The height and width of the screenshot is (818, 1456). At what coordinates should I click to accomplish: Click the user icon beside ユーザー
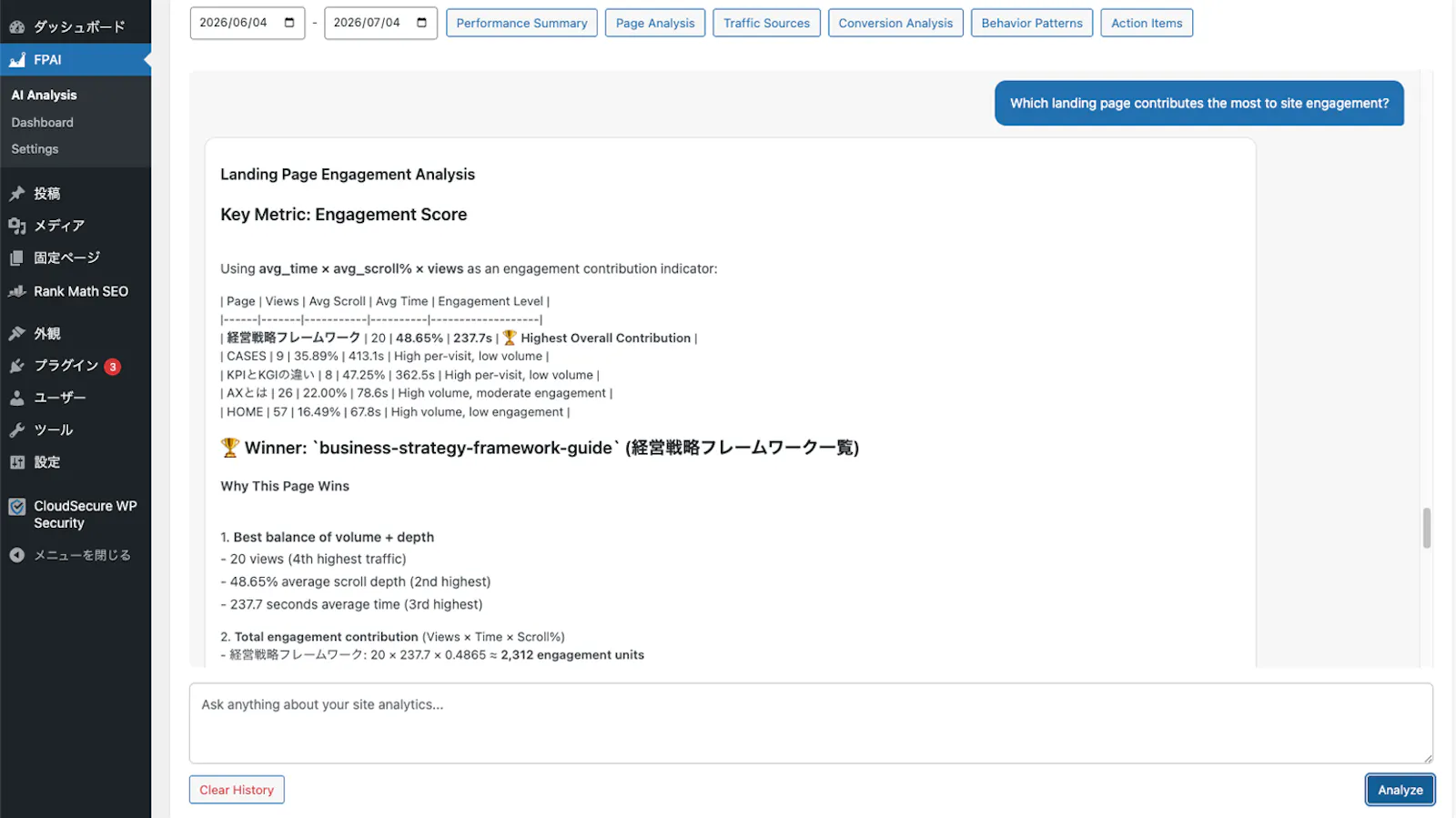[x=16, y=399]
